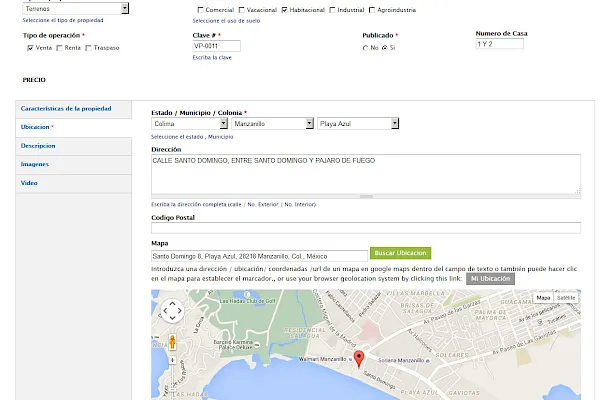Click the red location marker pin
Image resolution: width=600 pixels, height=400 pixels.
pos(359,359)
